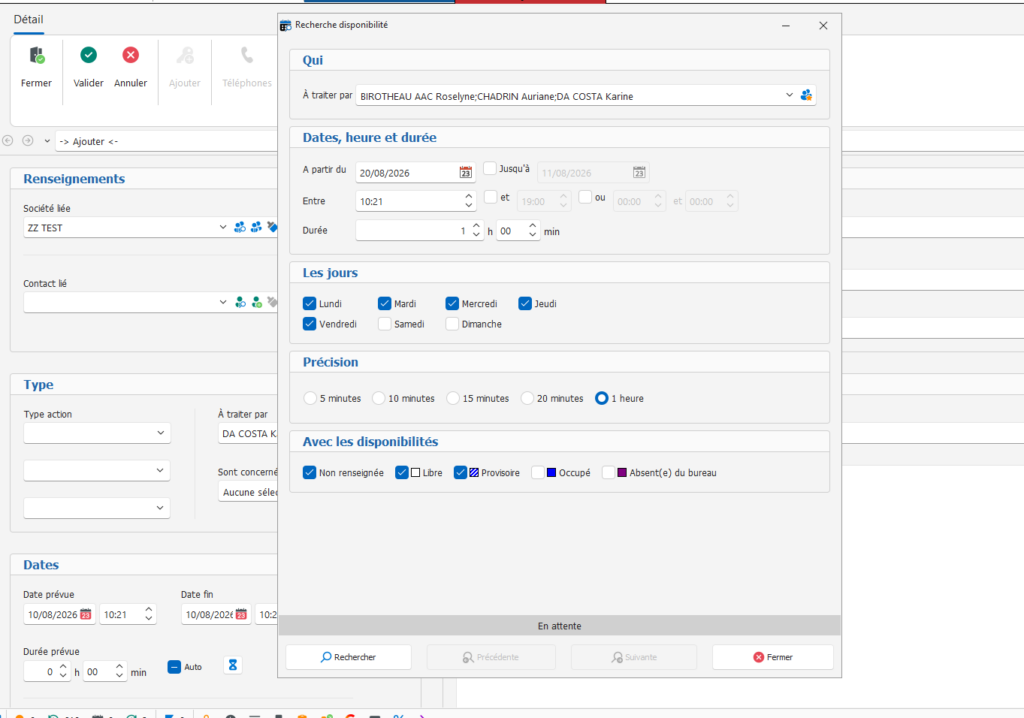
Task: Click second green contact icon beside Contact lié
Action: 257,302
